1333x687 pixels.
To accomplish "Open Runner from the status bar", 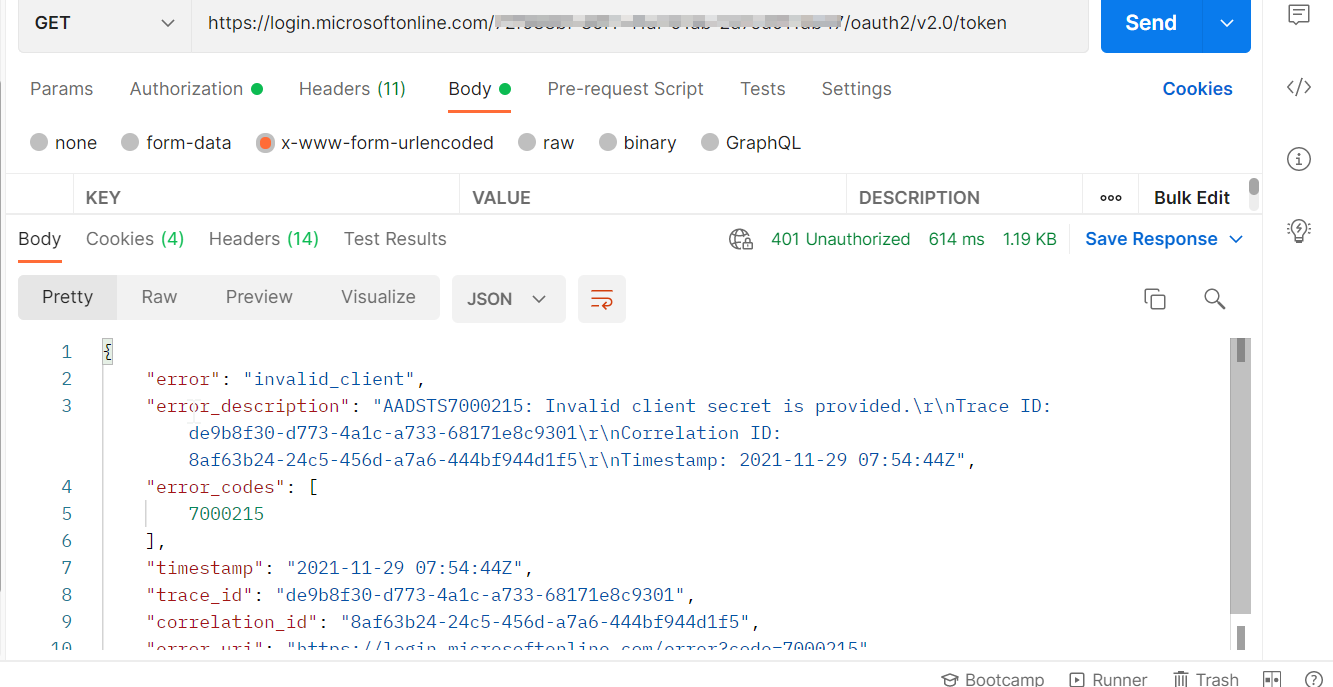I will 1108,679.
